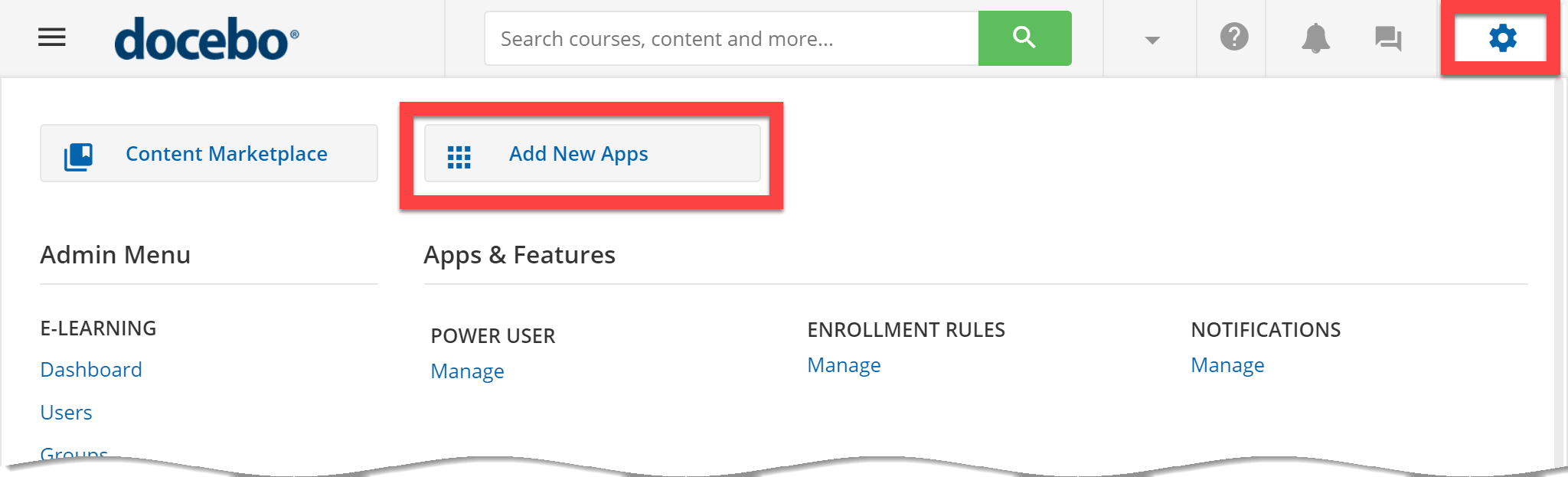Open the help question mark icon
The image size is (1568, 477).
pos(1234,37)
